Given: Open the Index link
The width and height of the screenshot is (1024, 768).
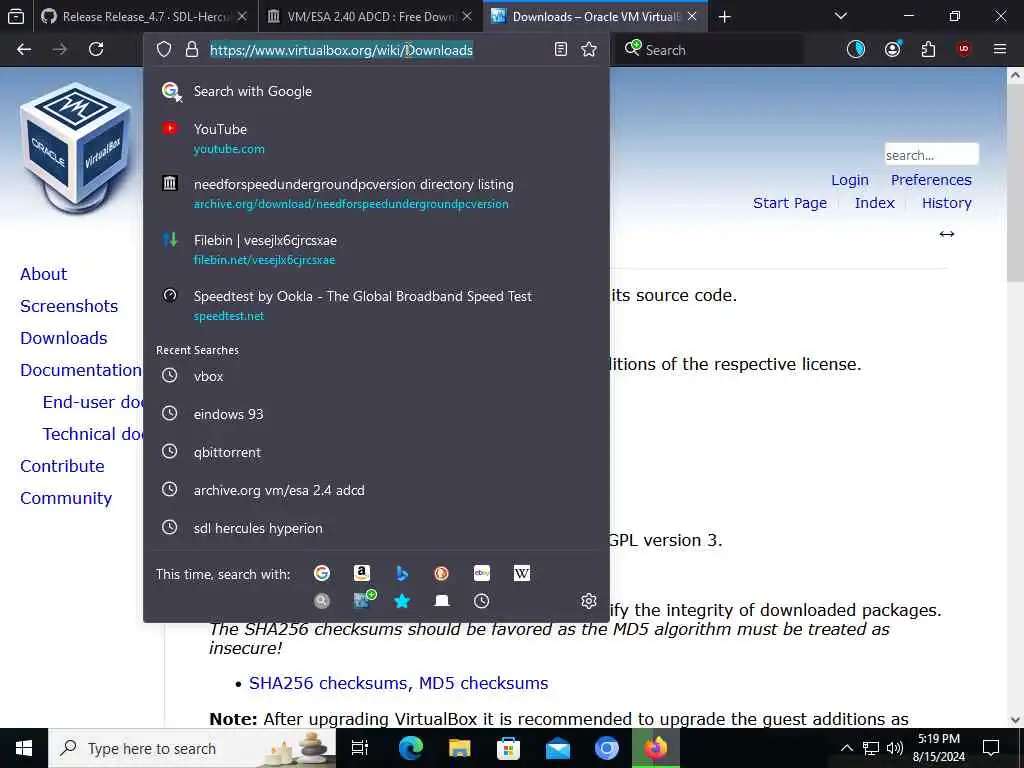Looking at the screenshot, I should (874, 203).
